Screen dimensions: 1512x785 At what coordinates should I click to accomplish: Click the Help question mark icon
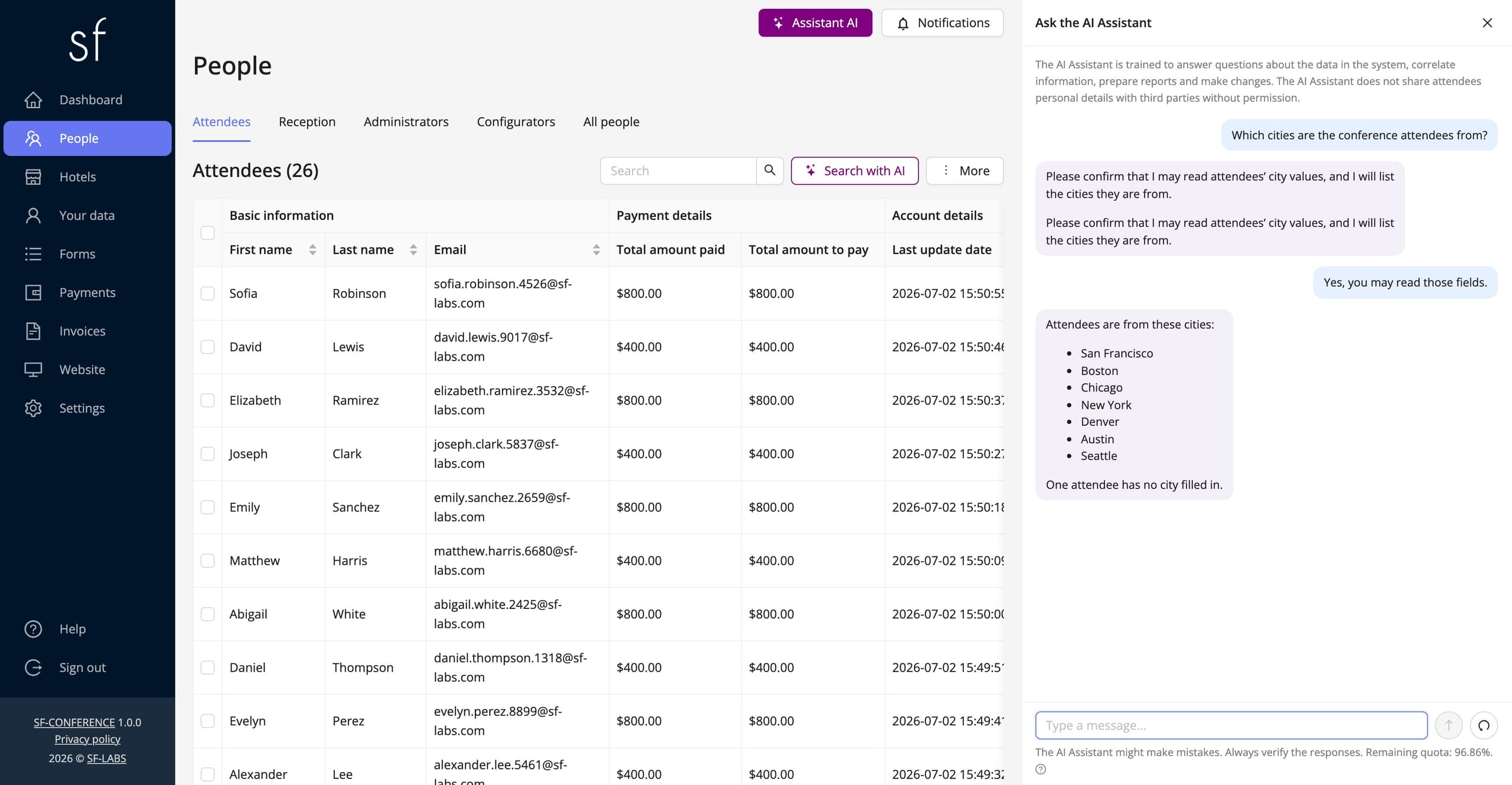pyautogui.click(x=33, y=629)
